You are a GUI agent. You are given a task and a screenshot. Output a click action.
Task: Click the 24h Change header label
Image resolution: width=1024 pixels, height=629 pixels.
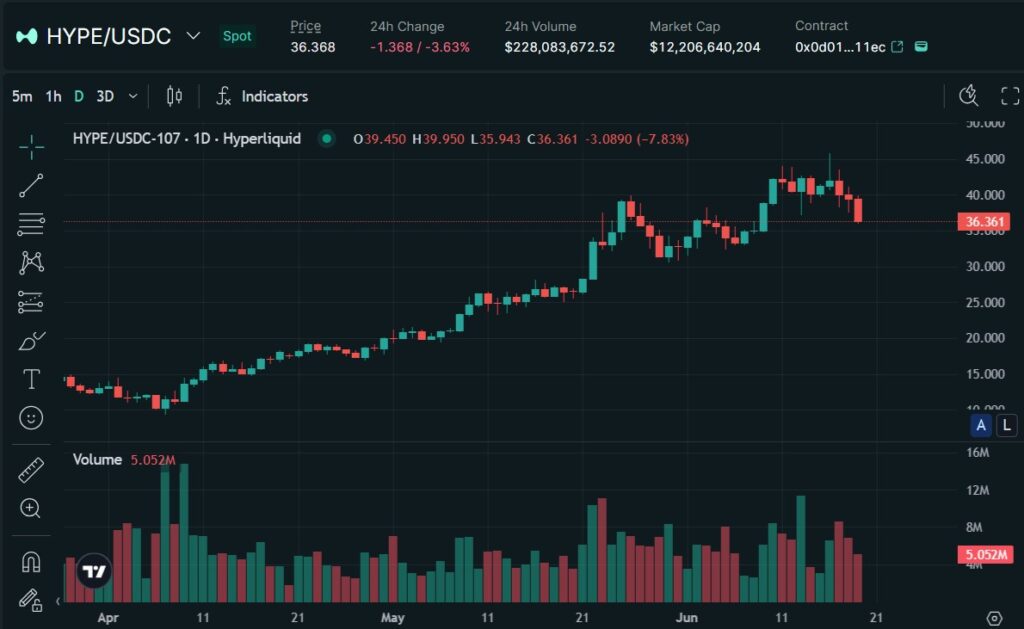tap(407, 26)
